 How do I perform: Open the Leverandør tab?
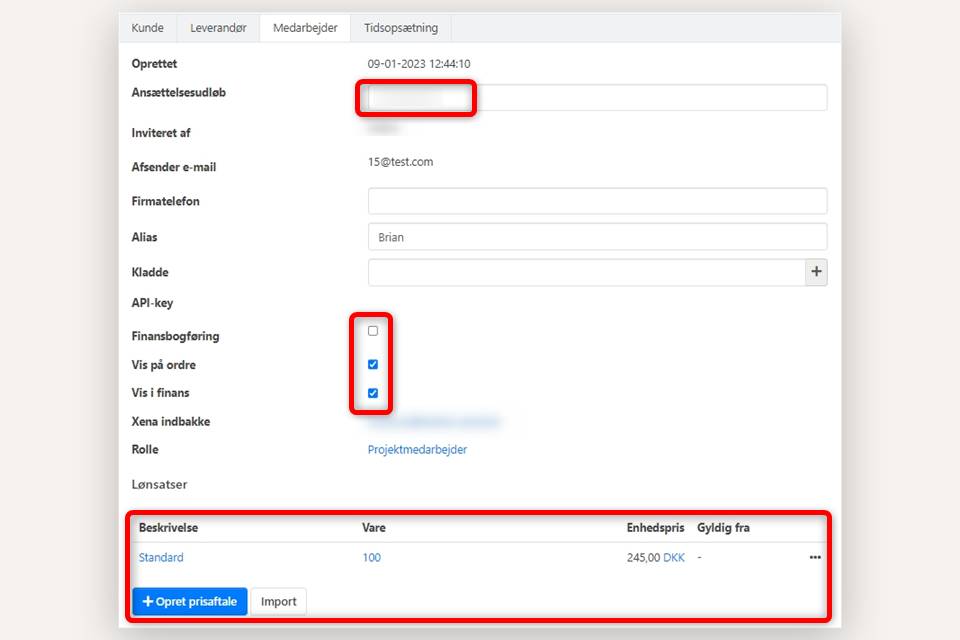tap(218, 28)
